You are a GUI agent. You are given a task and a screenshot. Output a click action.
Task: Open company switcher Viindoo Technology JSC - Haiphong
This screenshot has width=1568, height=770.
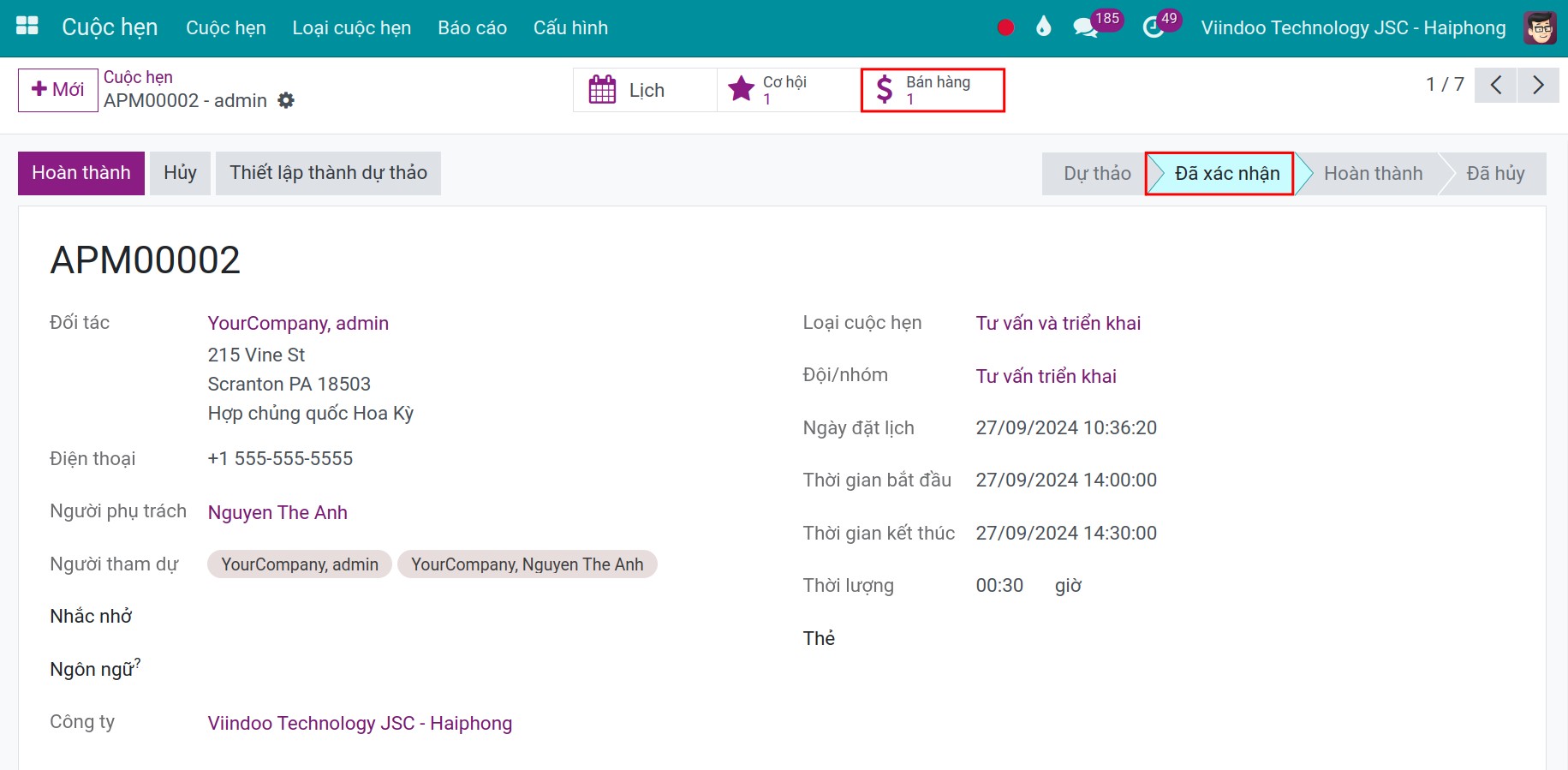pos(1353,27)
